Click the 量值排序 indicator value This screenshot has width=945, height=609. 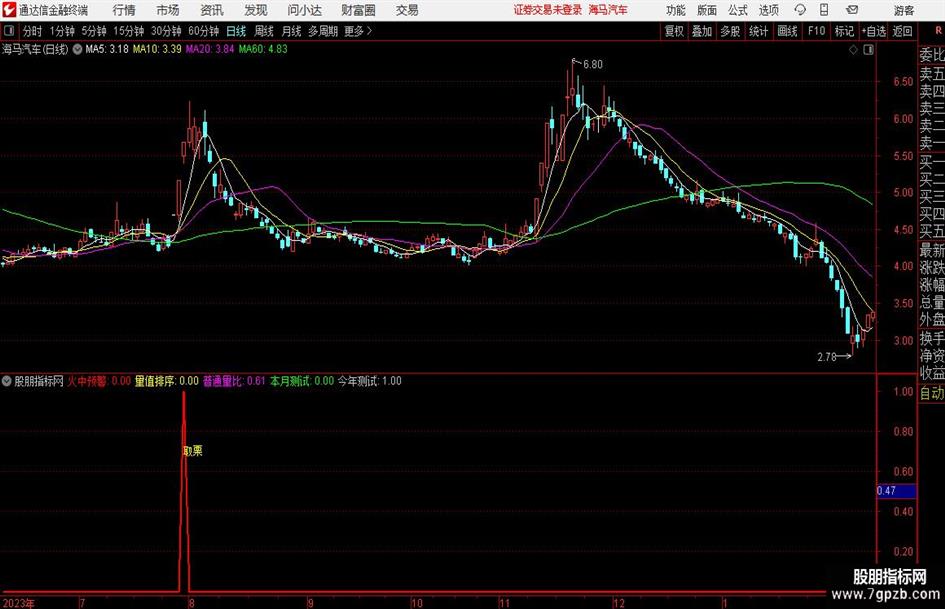point(166,381)
